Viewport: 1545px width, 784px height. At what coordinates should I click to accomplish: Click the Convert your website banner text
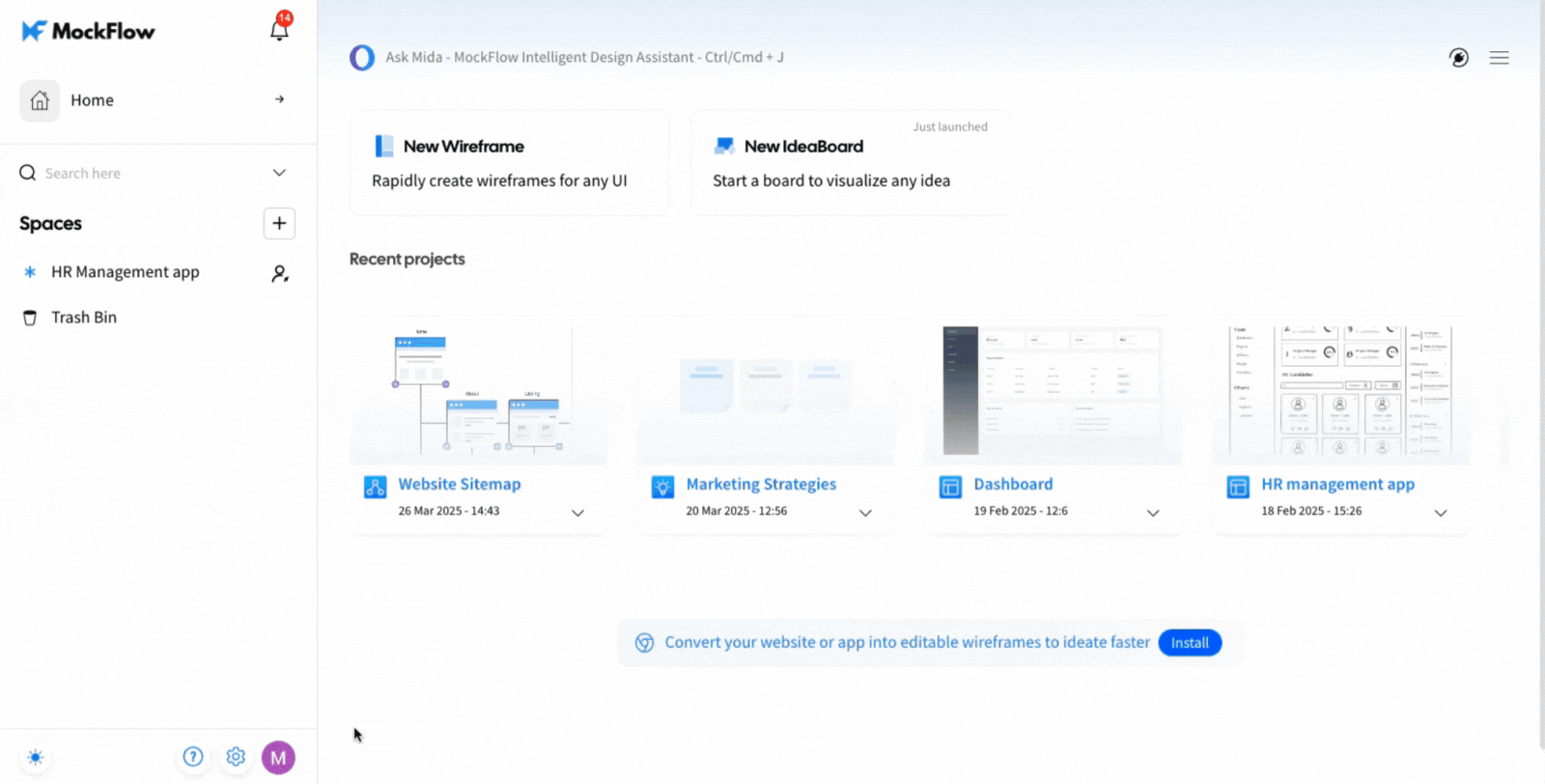908,643
